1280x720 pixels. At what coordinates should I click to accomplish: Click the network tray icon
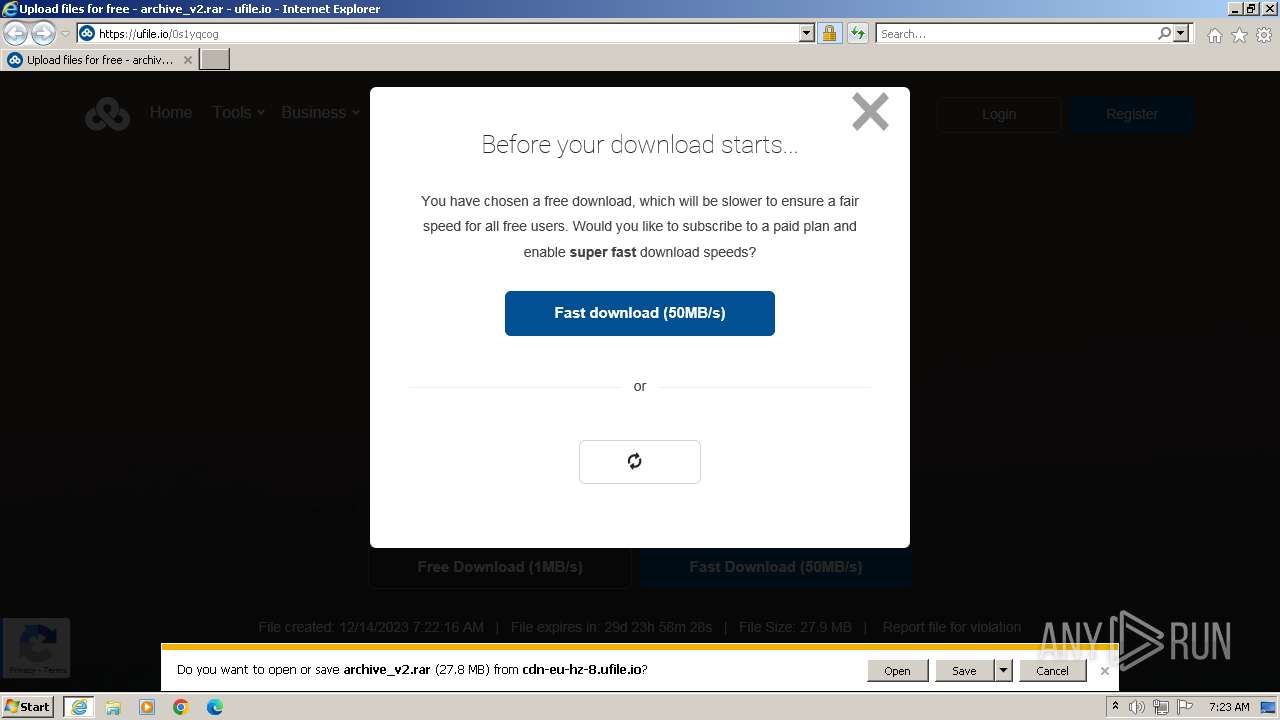pos(1161,707)
